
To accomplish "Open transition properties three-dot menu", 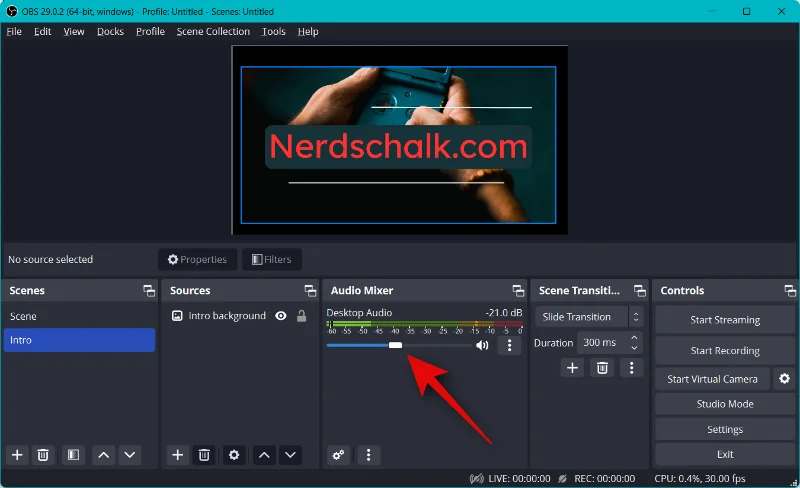I will (x=632, y=368).
